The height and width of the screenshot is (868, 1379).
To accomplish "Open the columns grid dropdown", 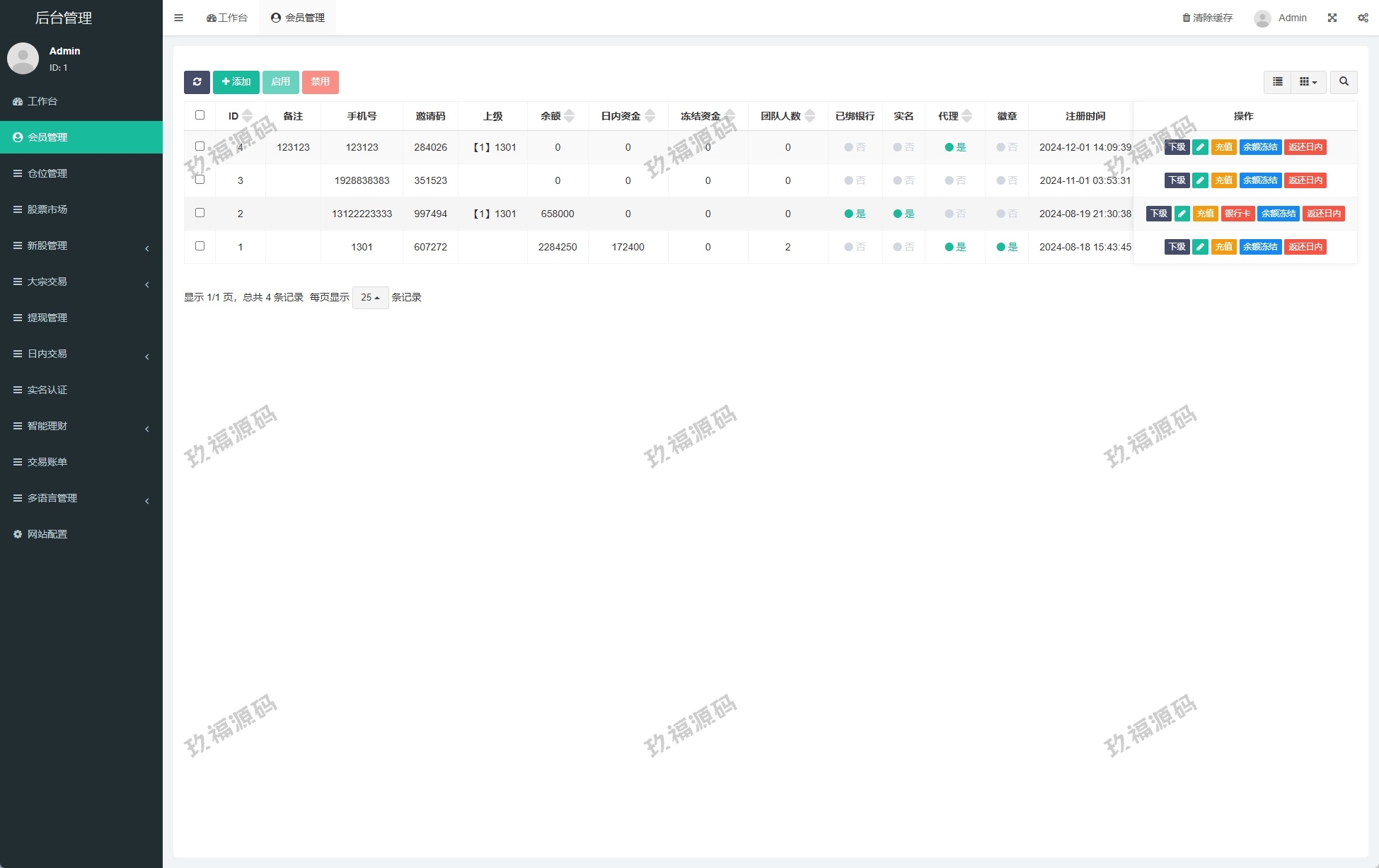I will pyautogui.click(x=1308, y=82).
